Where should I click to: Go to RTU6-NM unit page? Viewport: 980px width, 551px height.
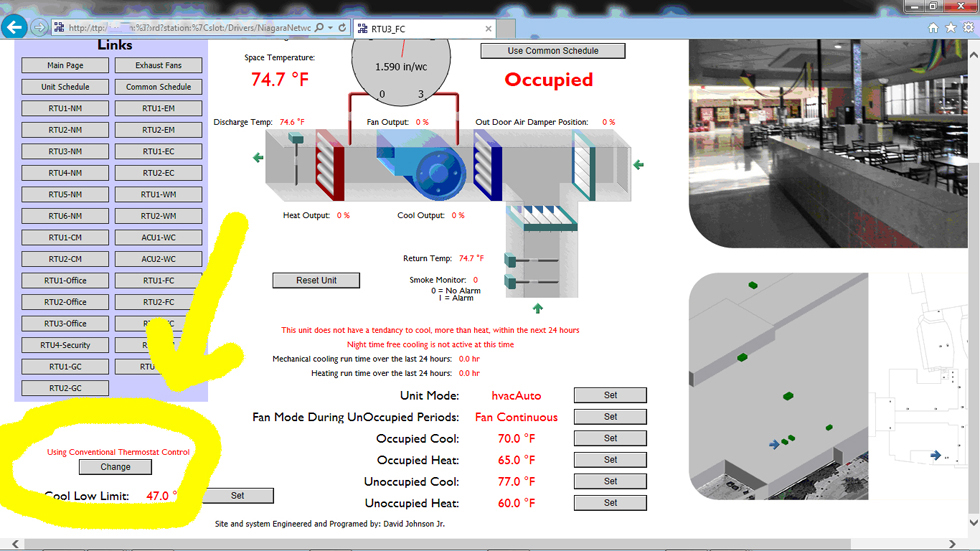coord(65,216)
